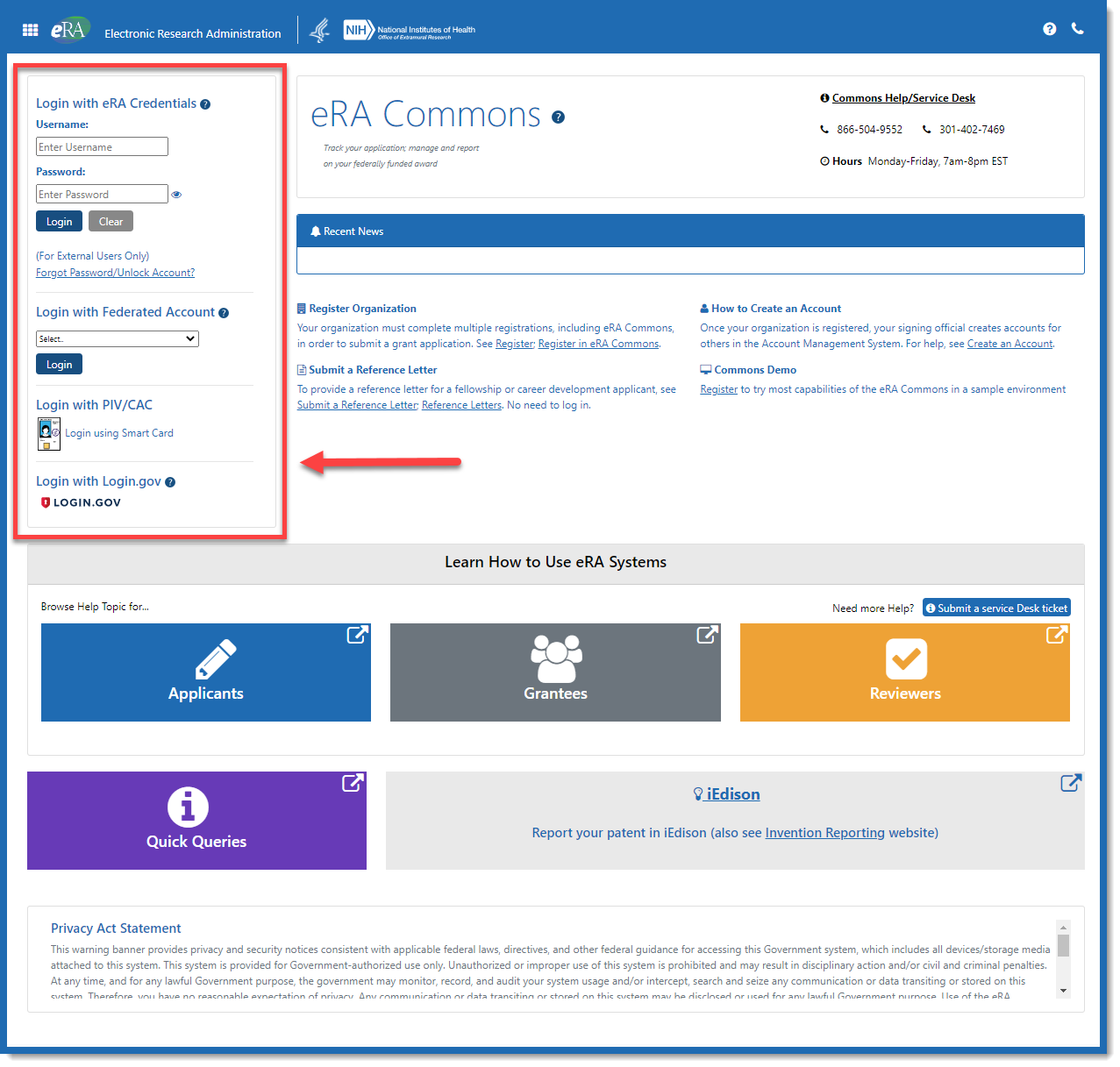Screen dimensions: 1120x1067
Task: Open Register in eRA Commons link
Action: [x=598, y=344]
